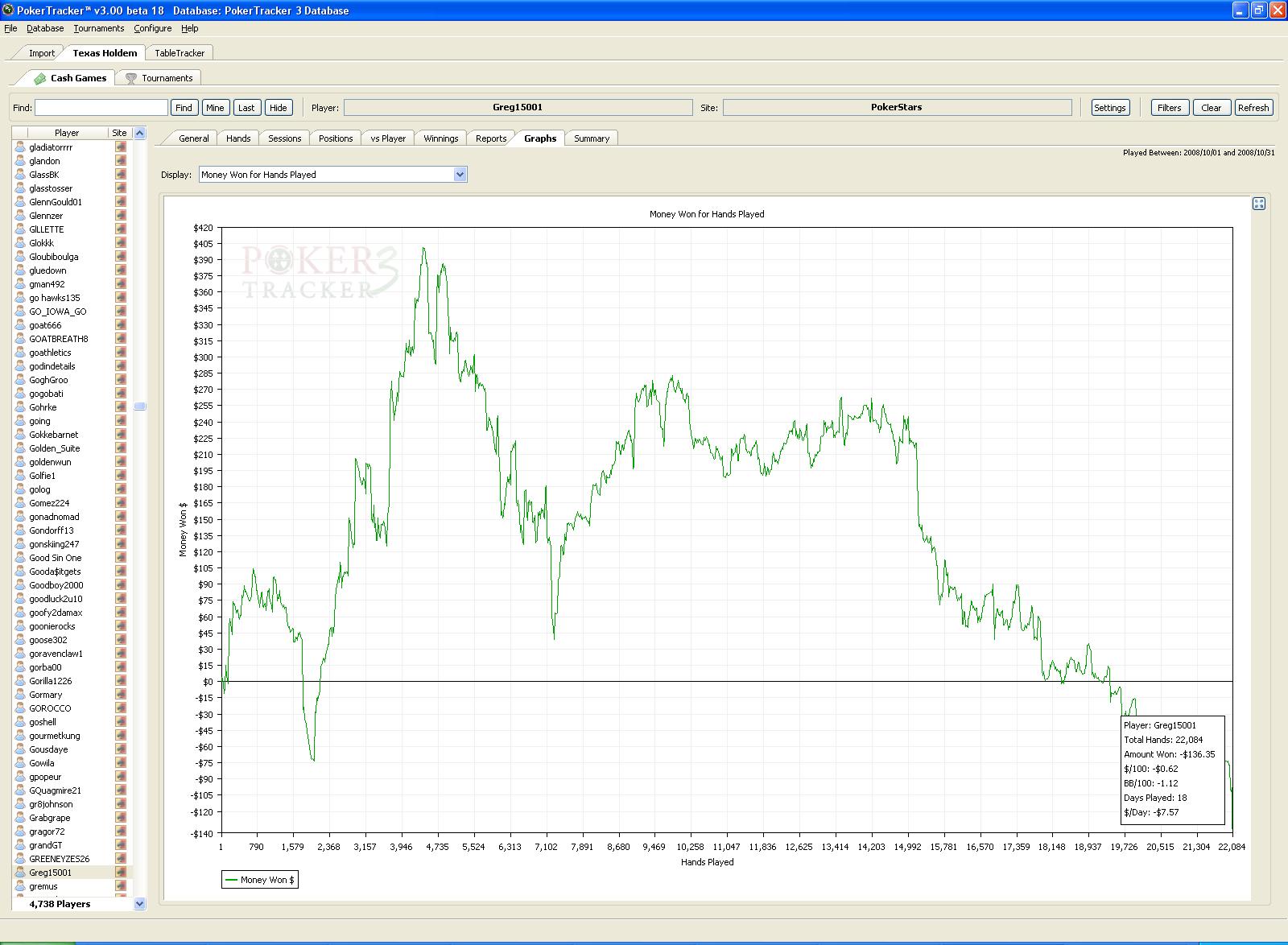1288x945 pixels.
Task: Click the player icon next to goat666
Action: click(x=20, y=325)
